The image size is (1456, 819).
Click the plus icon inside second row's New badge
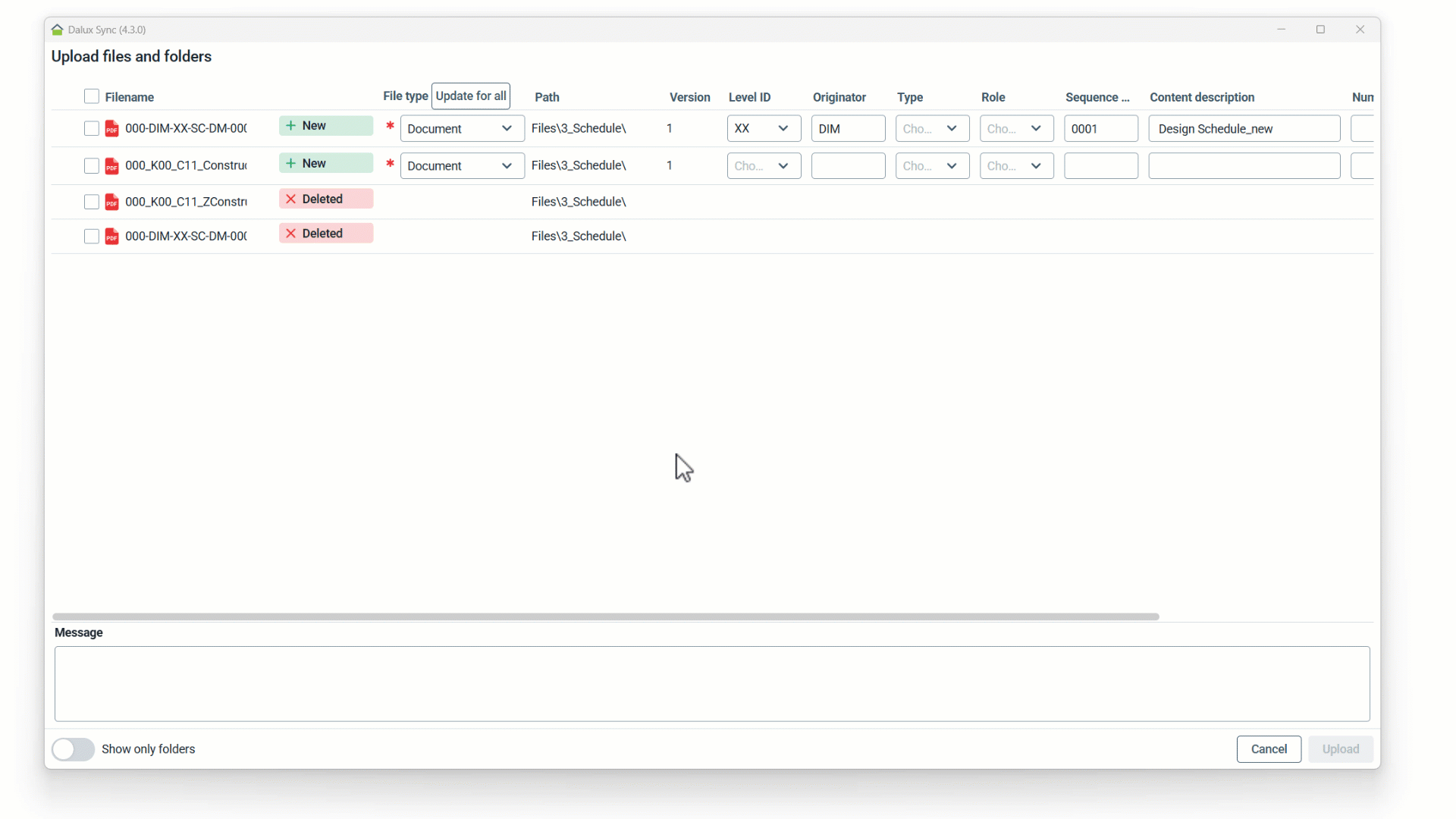(x=292, y=163)
